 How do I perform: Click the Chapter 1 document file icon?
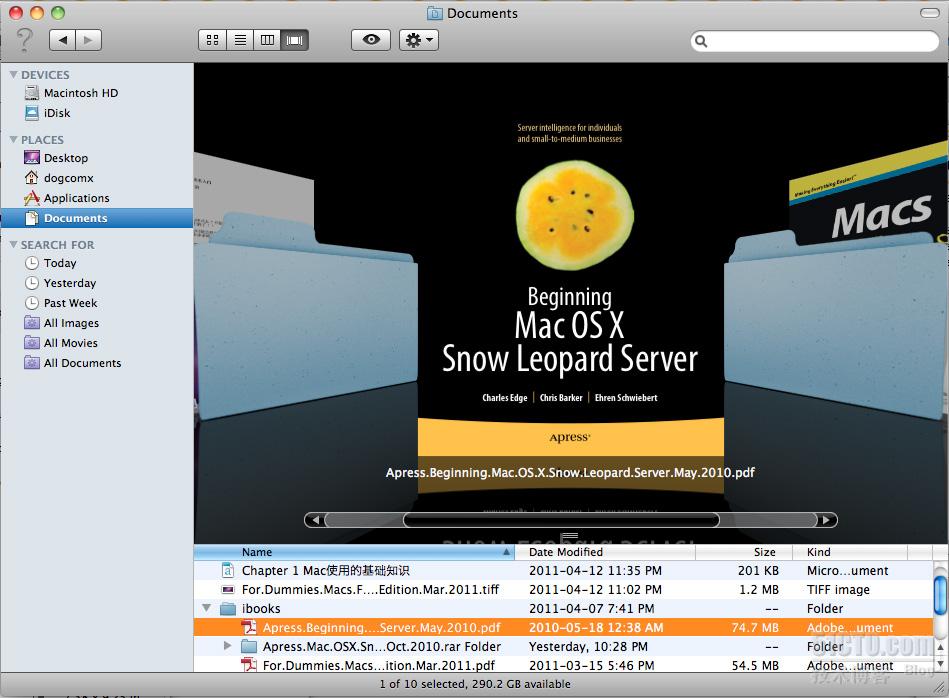[x=228, y=570]
